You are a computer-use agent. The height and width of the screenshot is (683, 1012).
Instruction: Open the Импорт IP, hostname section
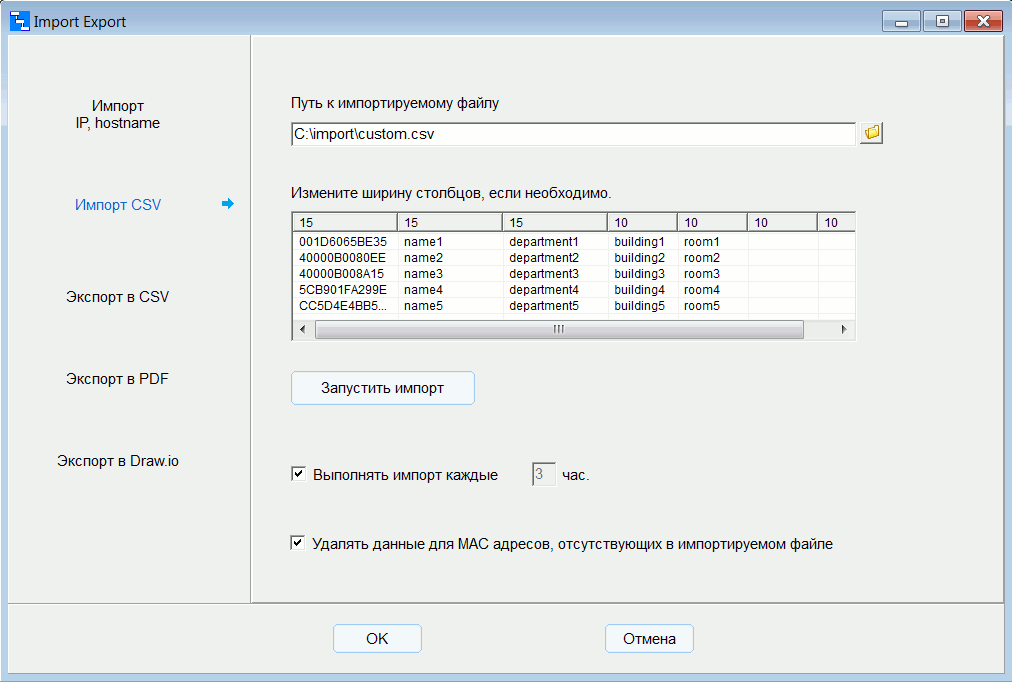pyautogui.click(x=118, y=114)
